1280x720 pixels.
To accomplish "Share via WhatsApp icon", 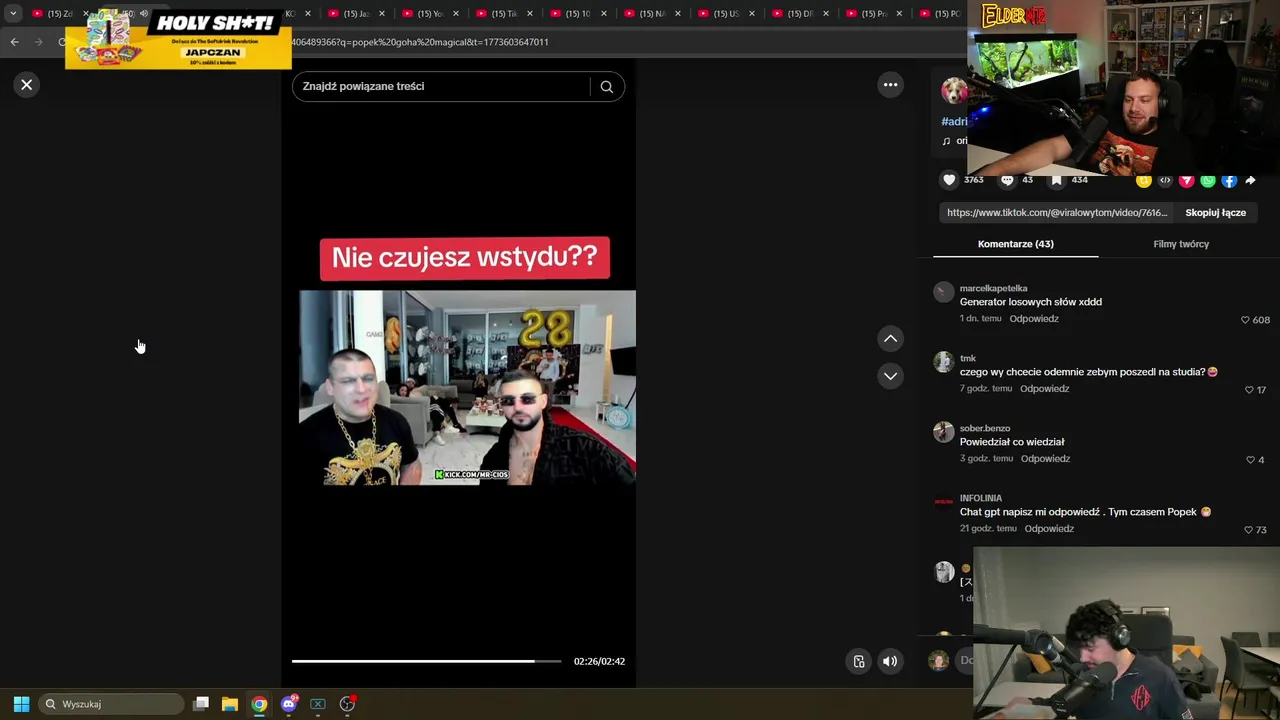I will click(x=1208, y=181).
